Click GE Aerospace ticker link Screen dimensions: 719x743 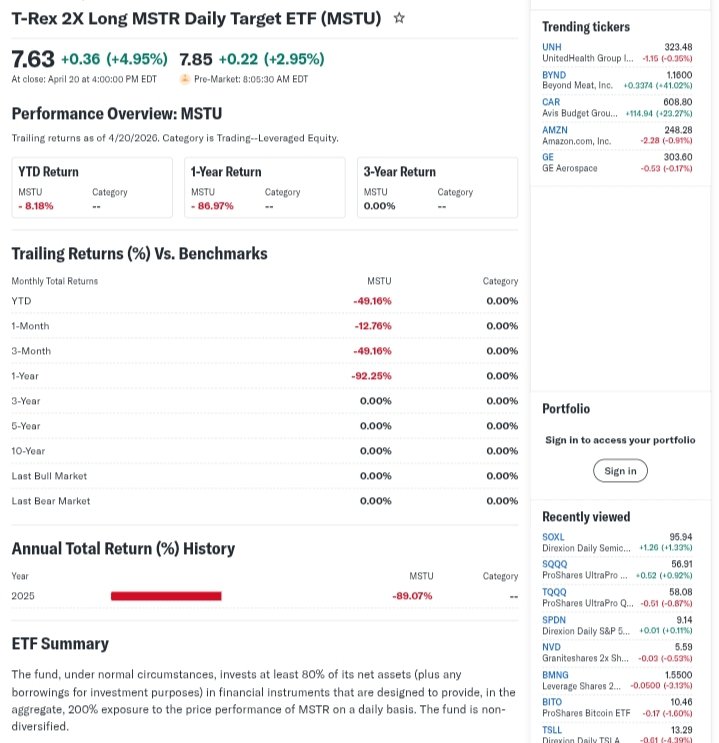[x=548, y=157]
